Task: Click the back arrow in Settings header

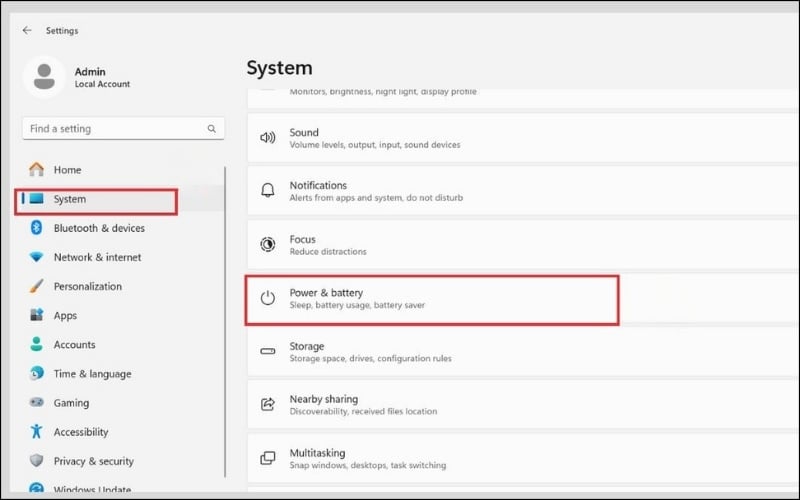Action: (27, 30)
